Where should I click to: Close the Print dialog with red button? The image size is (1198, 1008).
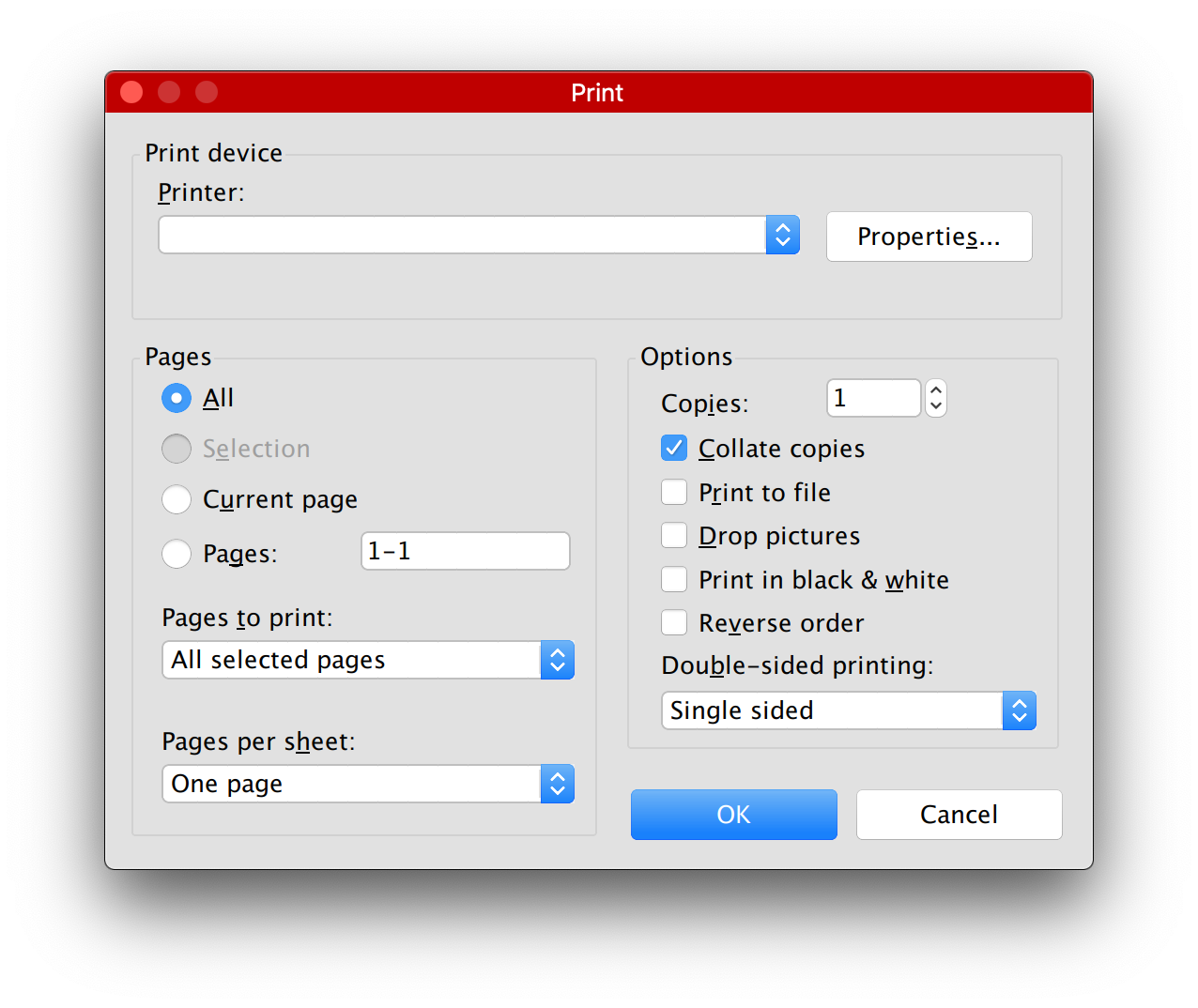(x=132, y=92)
